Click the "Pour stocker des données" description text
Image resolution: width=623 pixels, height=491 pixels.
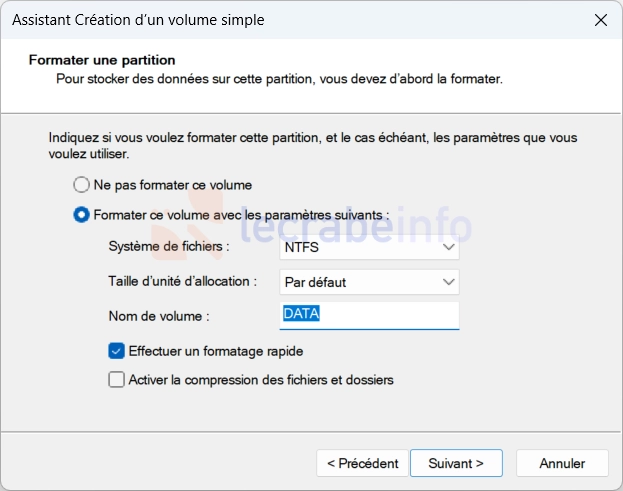tap(279, 78)
